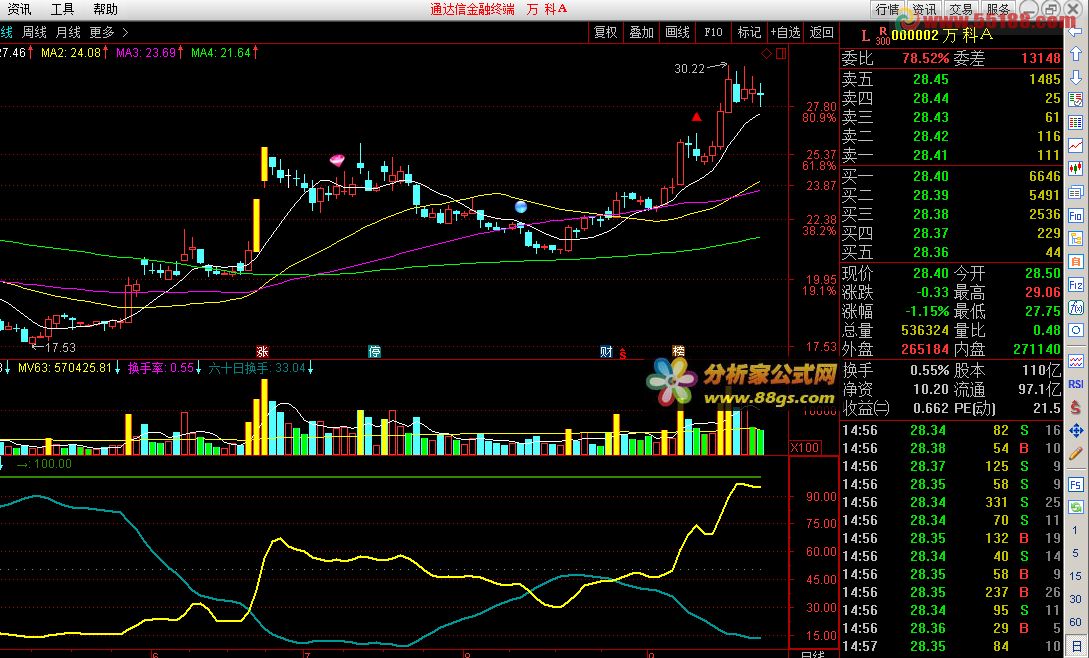Click the F10 icon in right sidebar
This screenshot has height=658, width=1089.
[1076, 215]
